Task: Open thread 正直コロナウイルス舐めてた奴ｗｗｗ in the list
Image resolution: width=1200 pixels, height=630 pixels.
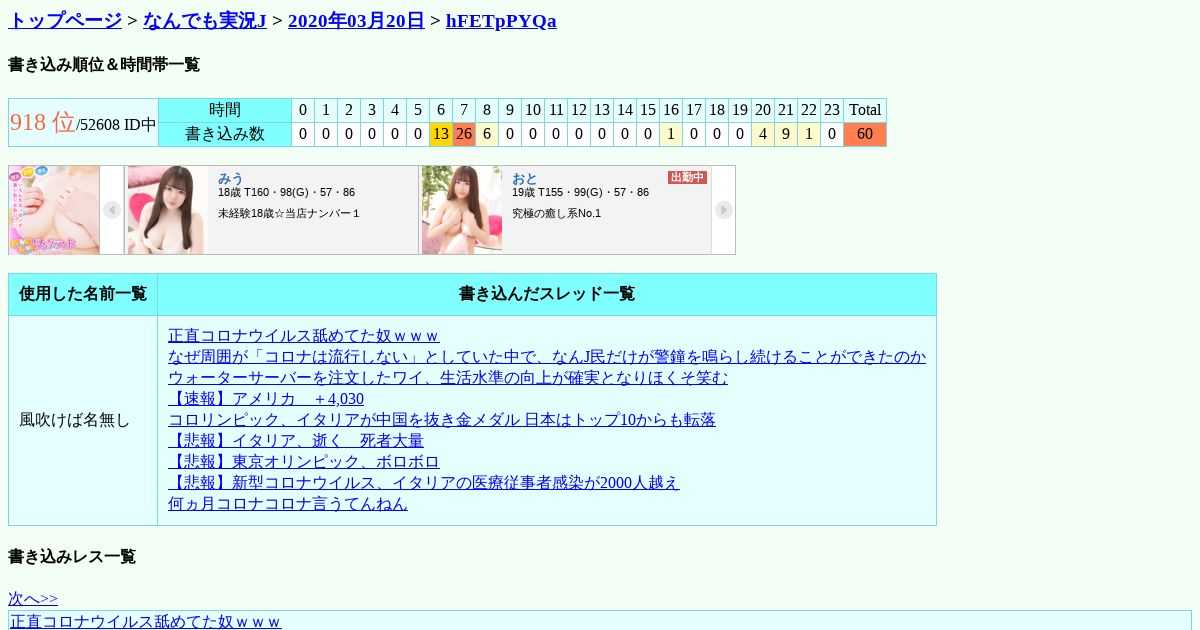Action: 304,336
